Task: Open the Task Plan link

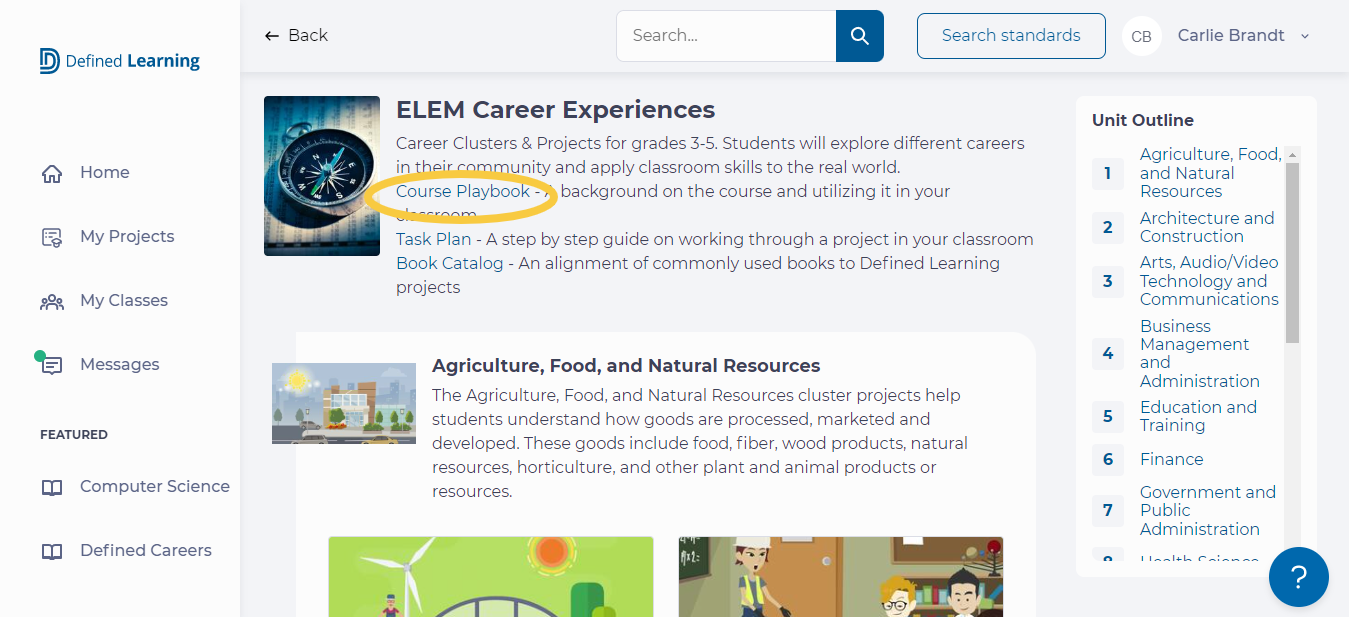Action: [434, 239]
